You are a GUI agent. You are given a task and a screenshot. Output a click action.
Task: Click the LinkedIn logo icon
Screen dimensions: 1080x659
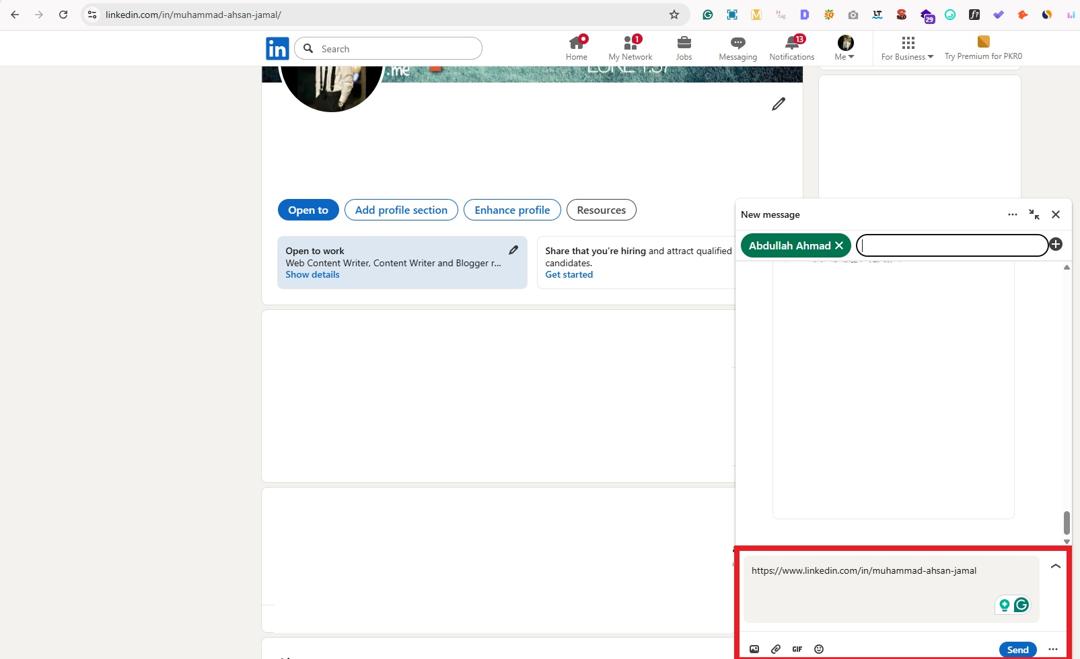click(277, 49)
